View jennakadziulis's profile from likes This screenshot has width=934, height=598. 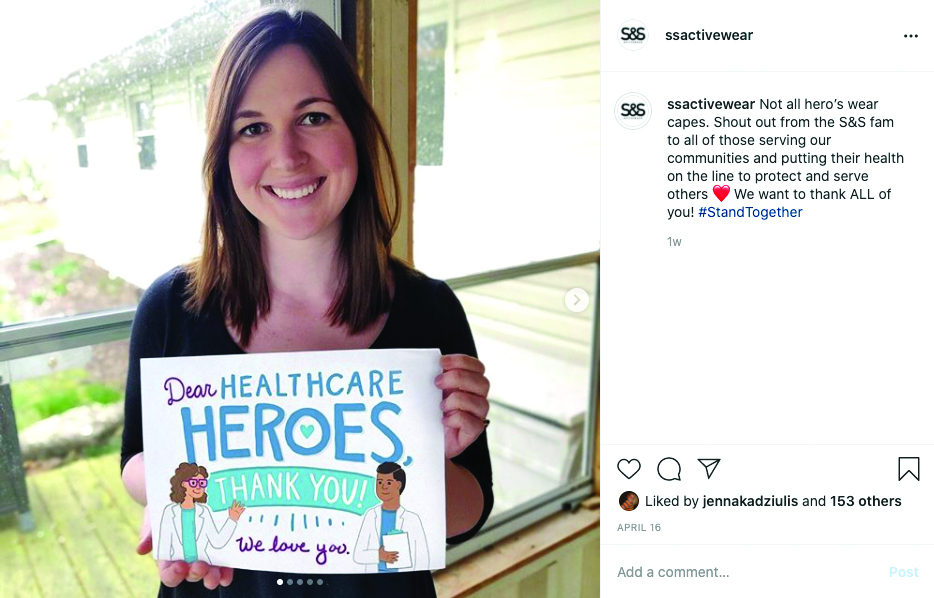750,502
